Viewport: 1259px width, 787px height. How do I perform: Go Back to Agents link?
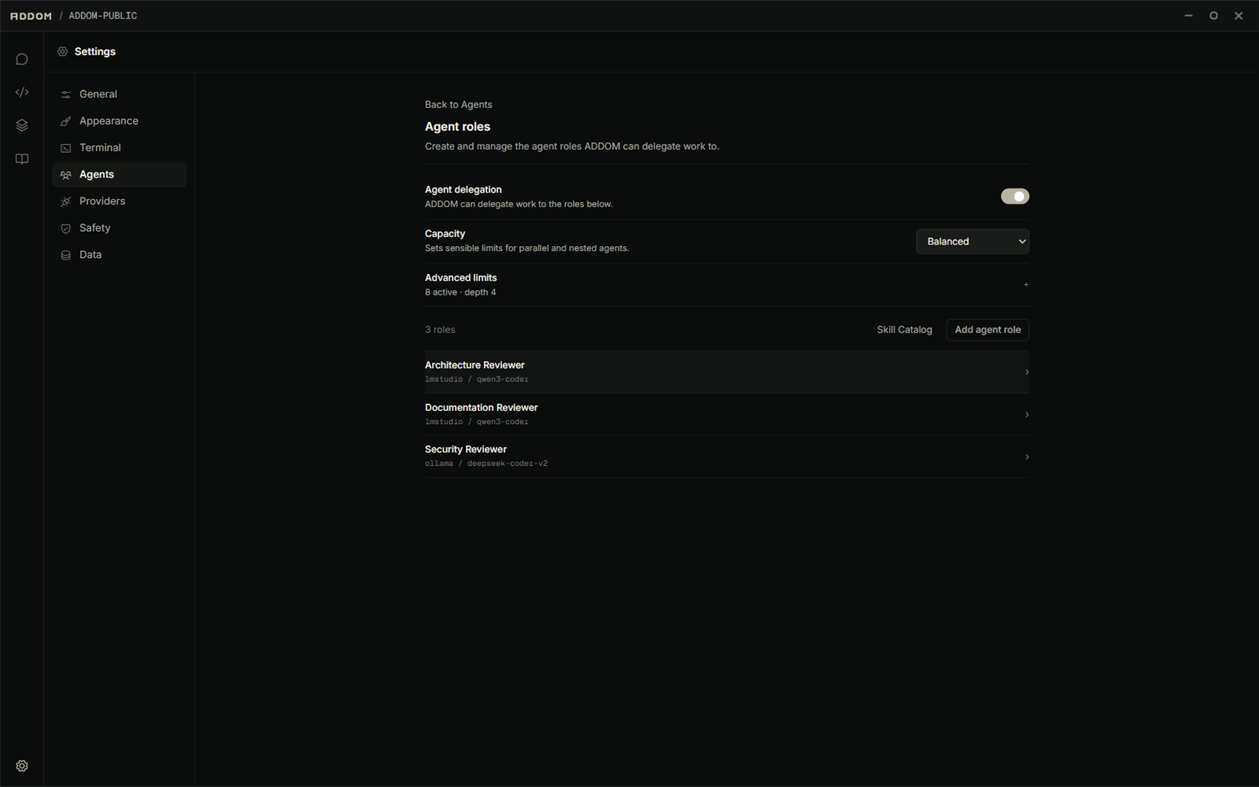(x=458, y=104)
